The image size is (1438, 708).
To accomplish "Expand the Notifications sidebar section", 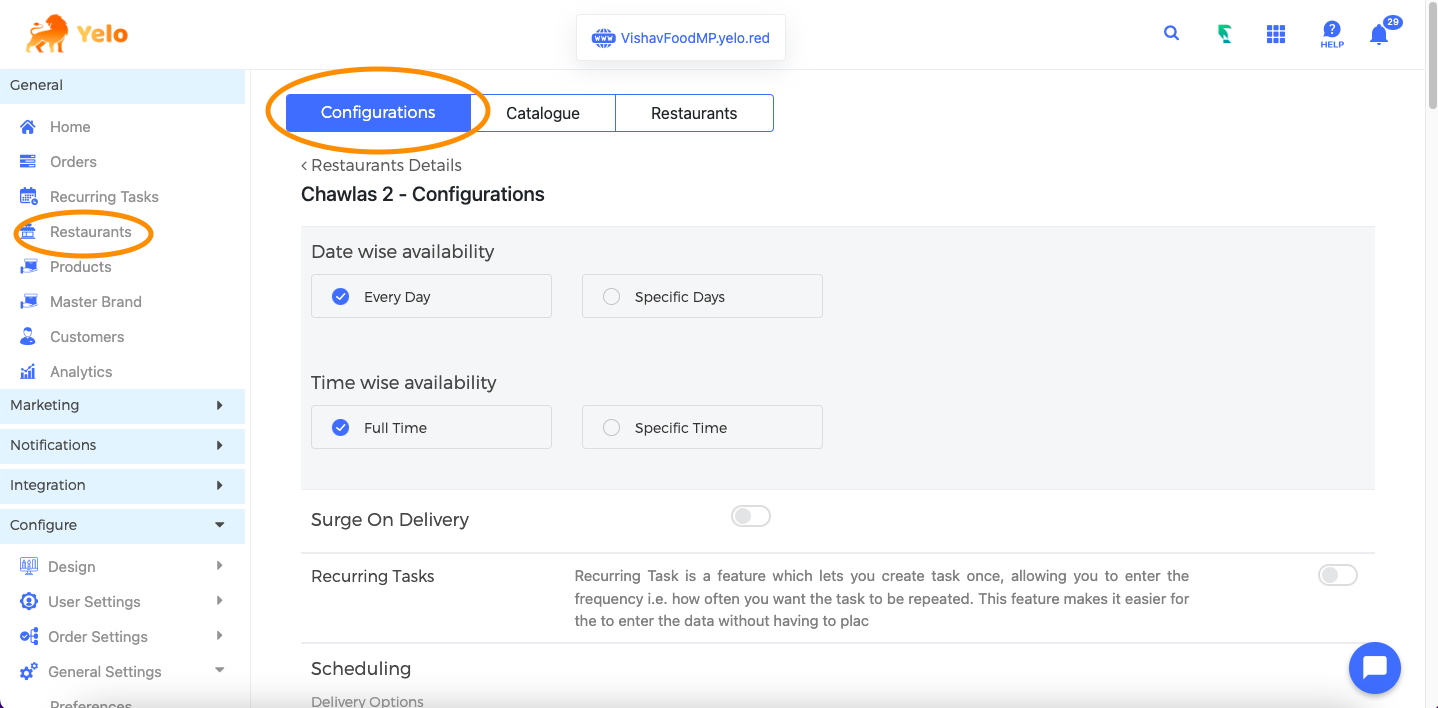I will click(122, 445).
